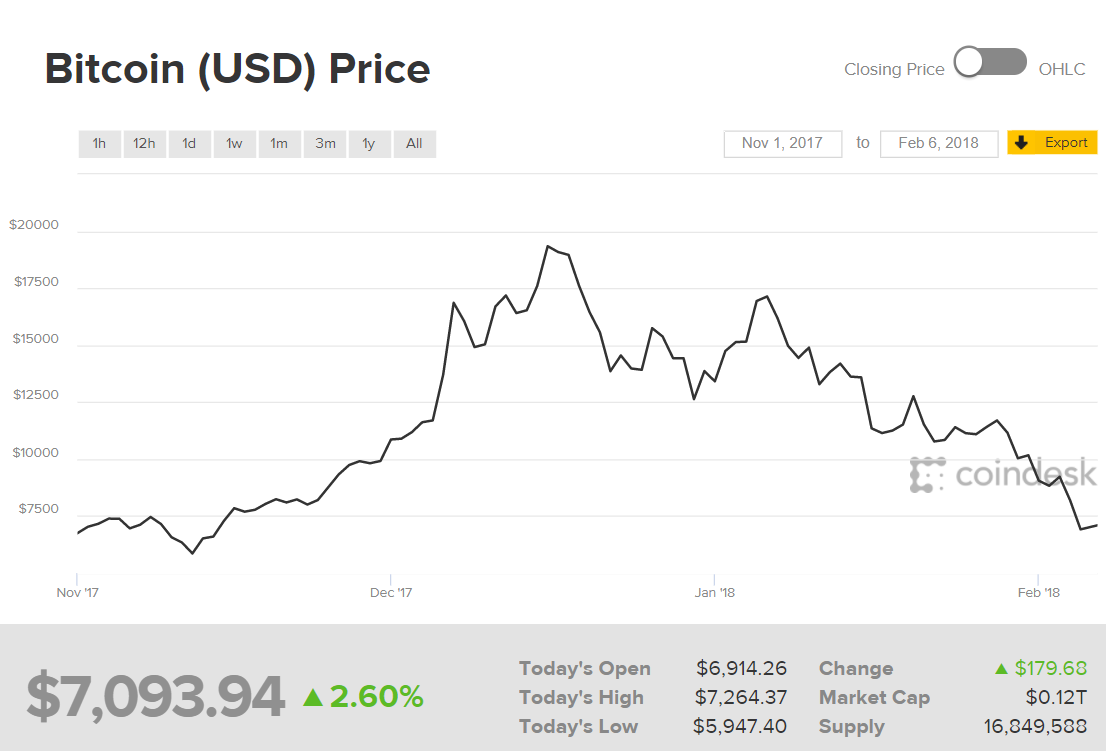Select the 1w time range

(234, 143)
